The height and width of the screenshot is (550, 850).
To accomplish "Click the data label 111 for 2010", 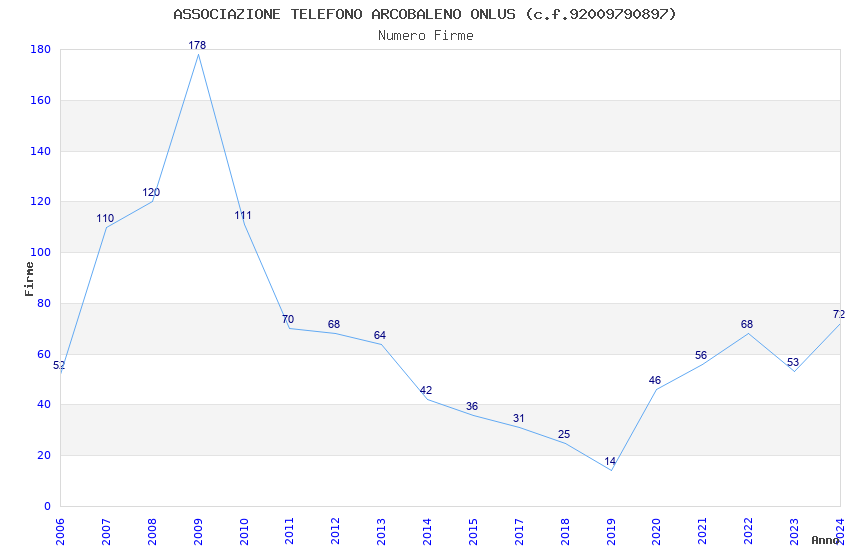I will [243, 216].
